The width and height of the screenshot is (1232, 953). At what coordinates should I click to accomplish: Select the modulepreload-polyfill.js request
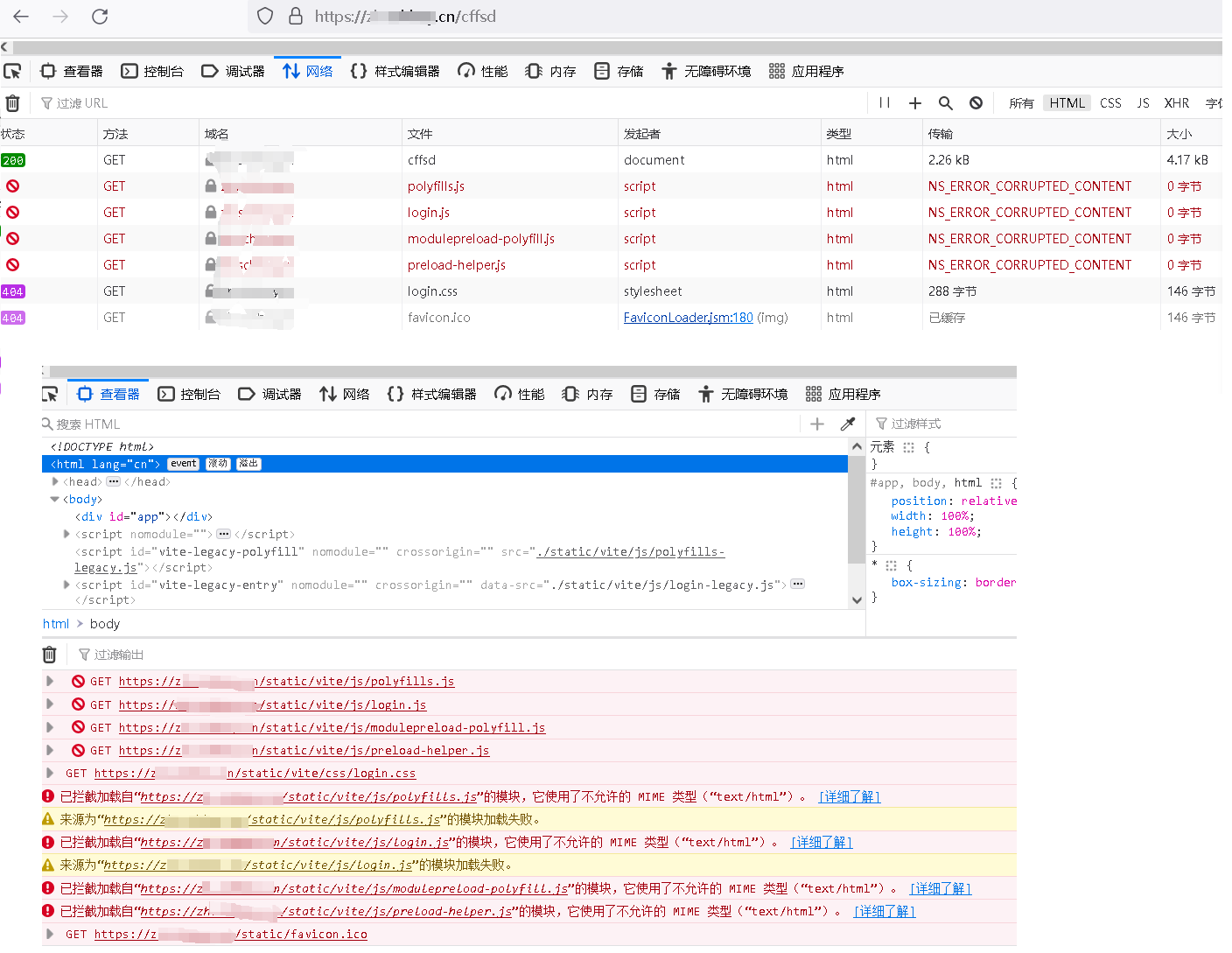click(611, 239)
